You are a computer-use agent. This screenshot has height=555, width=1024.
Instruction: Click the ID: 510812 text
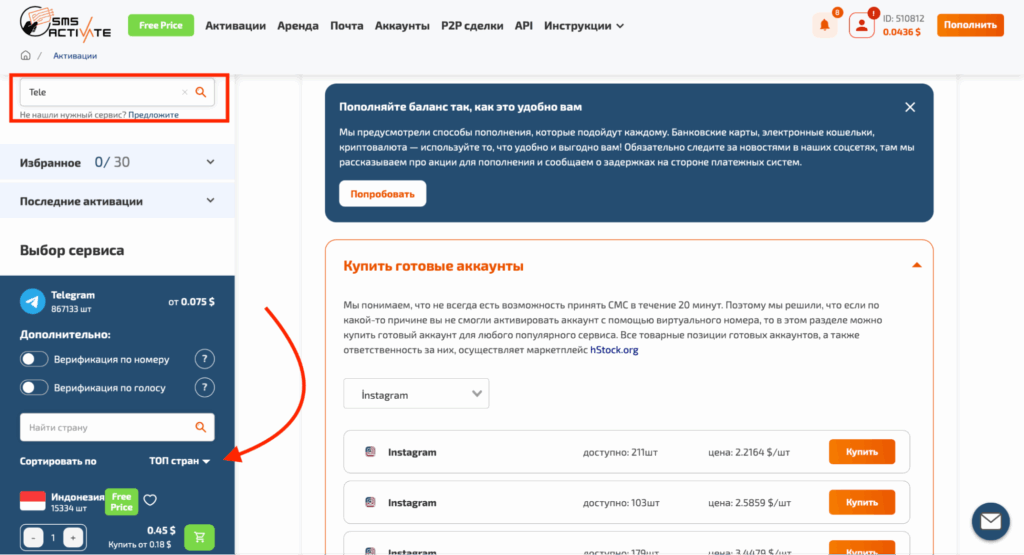903,18
